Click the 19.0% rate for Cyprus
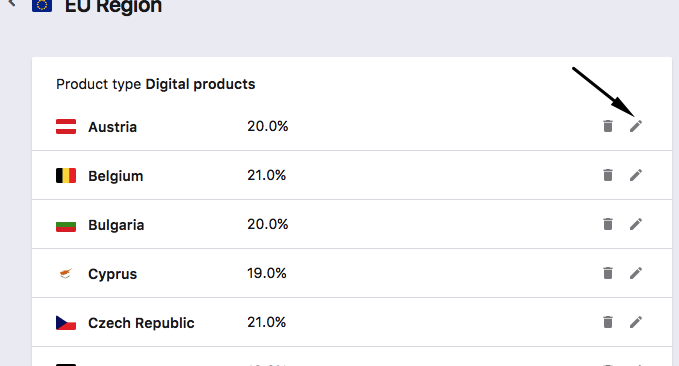679x366 pixels. (266, 273)
